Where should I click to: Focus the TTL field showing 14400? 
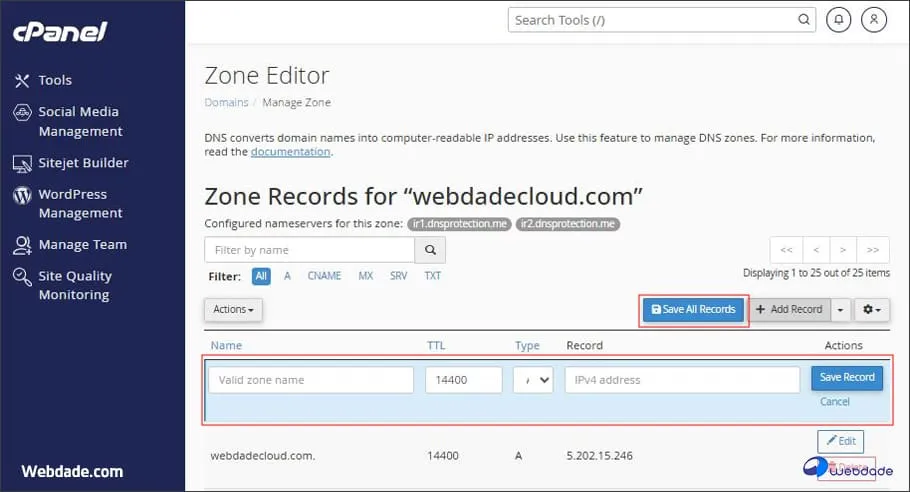(x=464, y=380)
